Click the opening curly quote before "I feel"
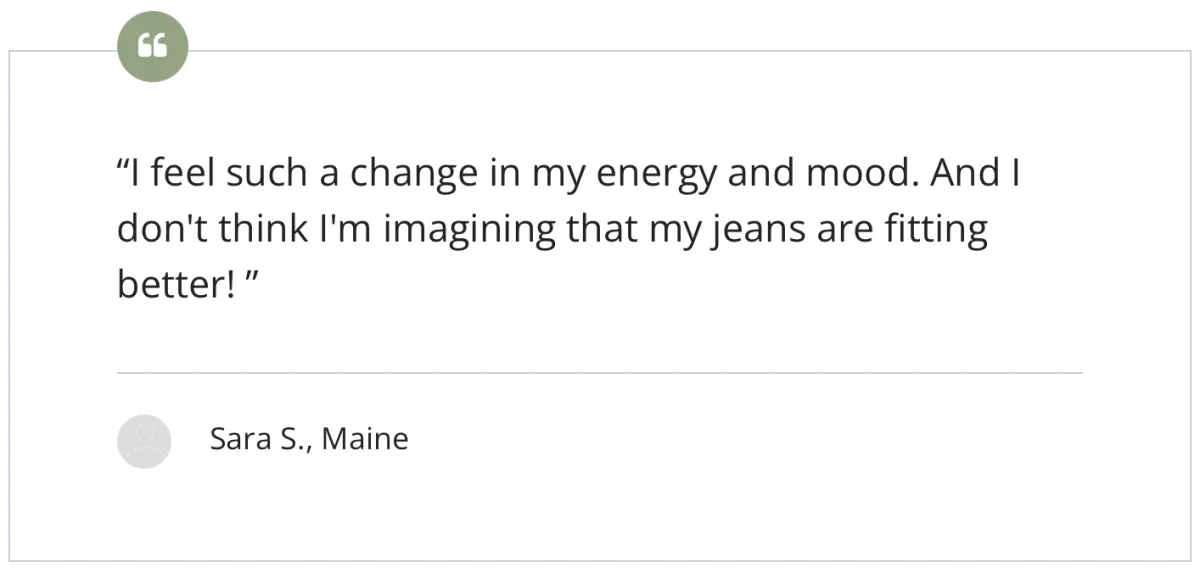This screenshot has height=573, width=1200. tap(124, 166)
